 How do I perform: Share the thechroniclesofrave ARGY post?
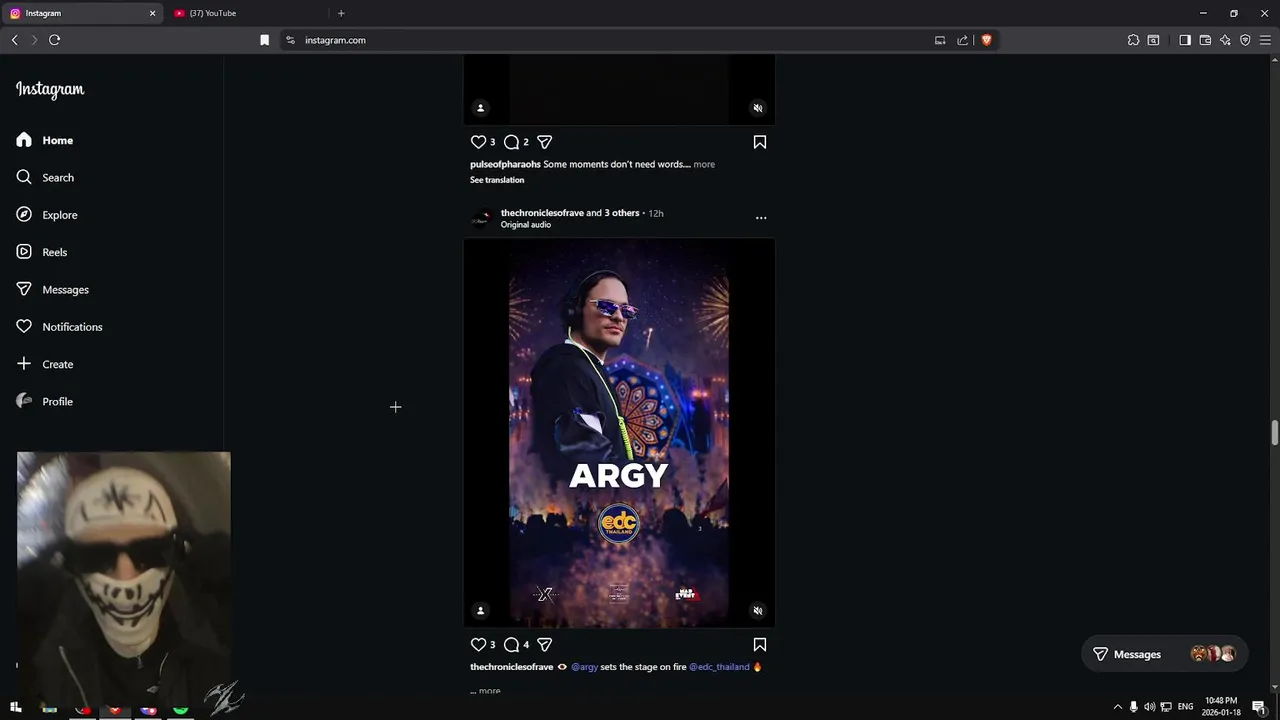pyautogui.click(x=544, y=645)
